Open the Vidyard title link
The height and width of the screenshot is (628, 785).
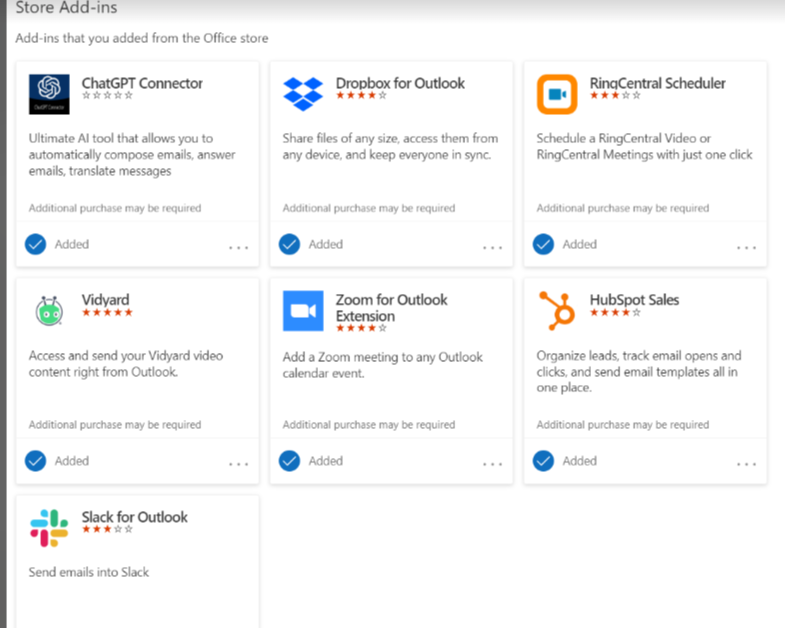(x=105, y=300)
